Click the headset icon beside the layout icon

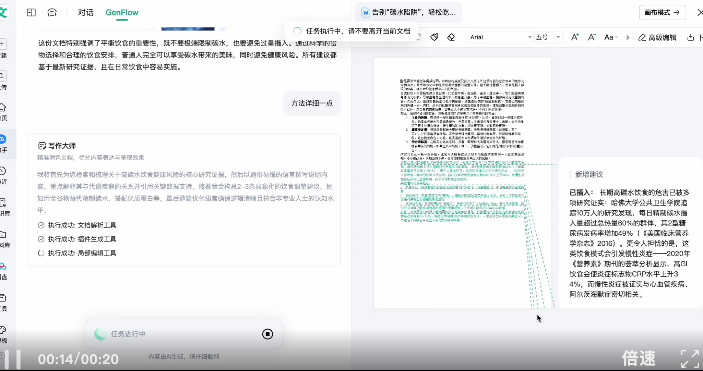[x=52, y=13]
